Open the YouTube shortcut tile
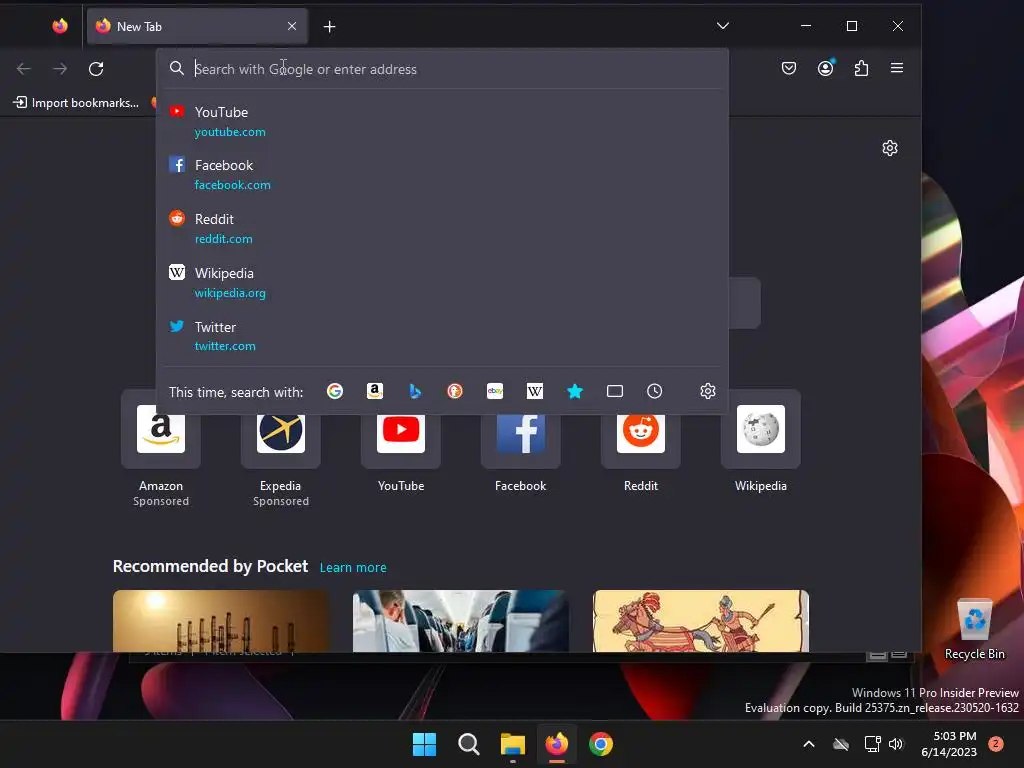The width and height of the screenshot is (1024, 768). tap(401, 442)
